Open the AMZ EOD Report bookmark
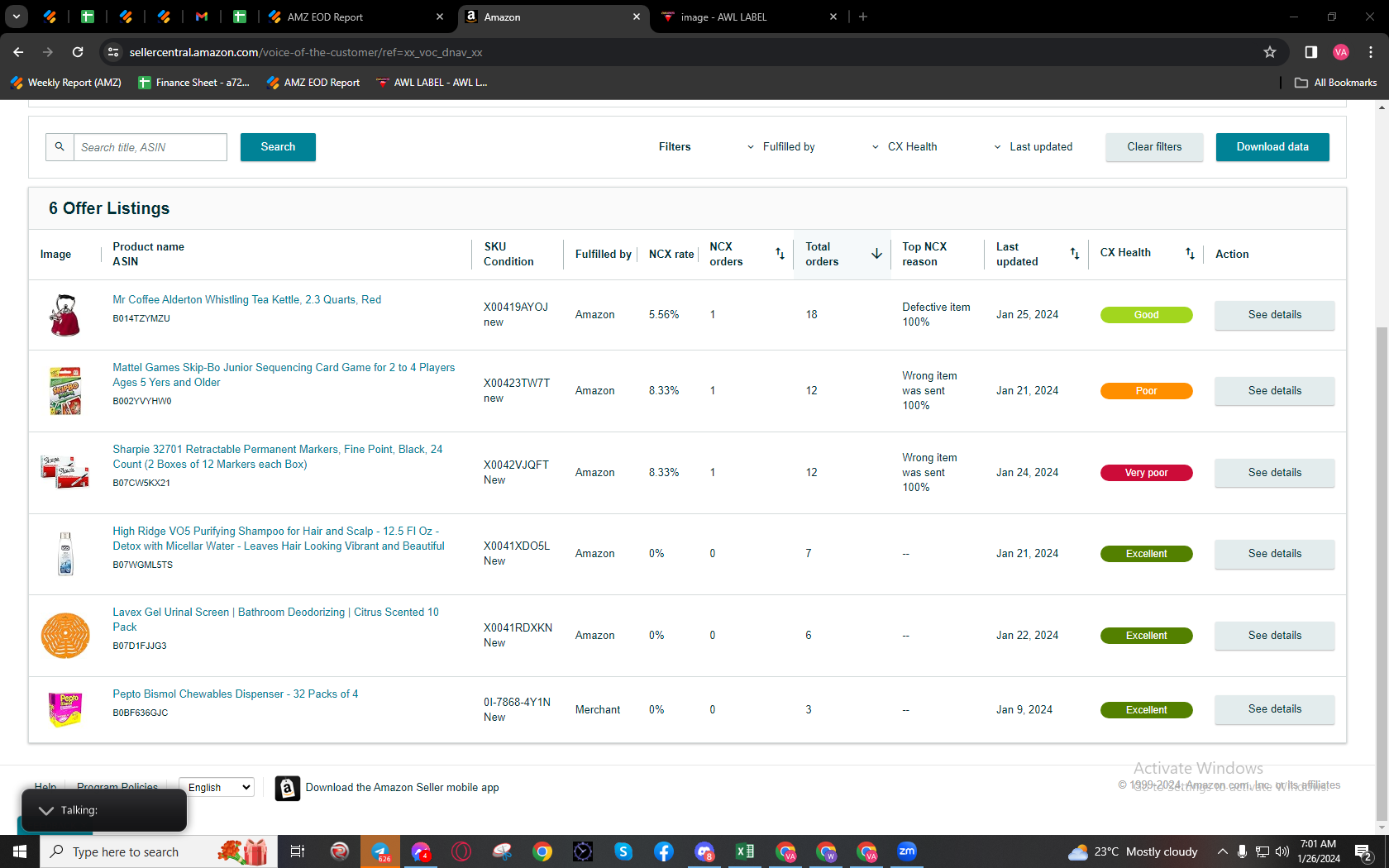Image resolution: width=1389 pixels, height=868 pixels. pos(313,83)
